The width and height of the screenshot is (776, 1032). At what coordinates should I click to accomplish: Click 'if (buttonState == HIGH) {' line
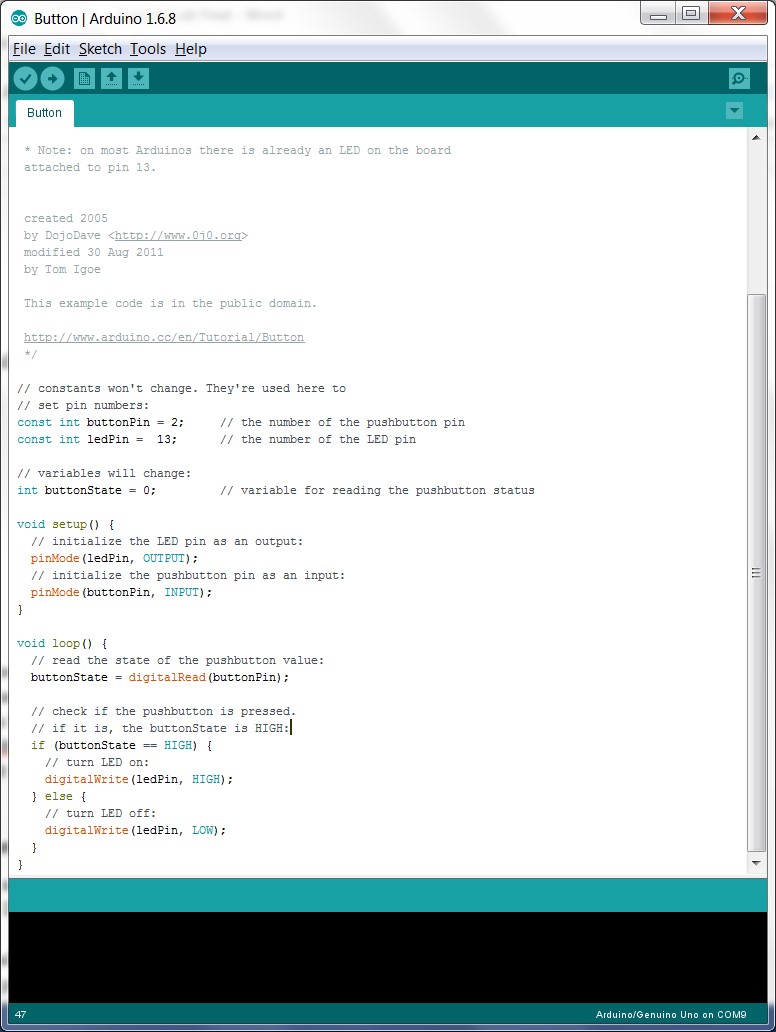122,745
